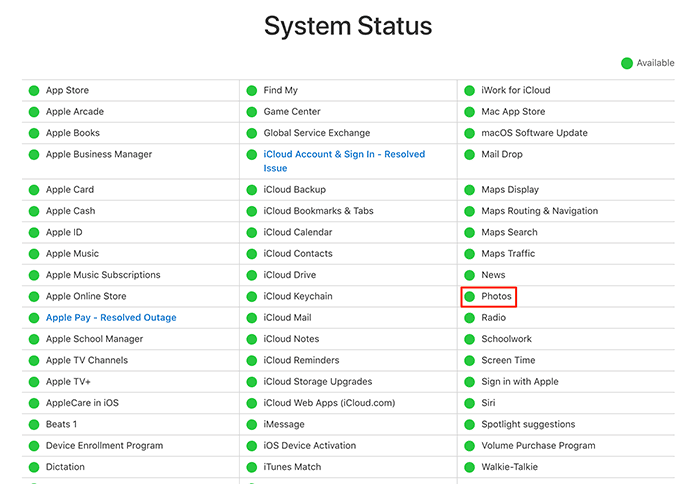Viewport: 680px width, 484px height.
Task: Select the Global Service Exchange entry
Action: [x=317, y=133]
